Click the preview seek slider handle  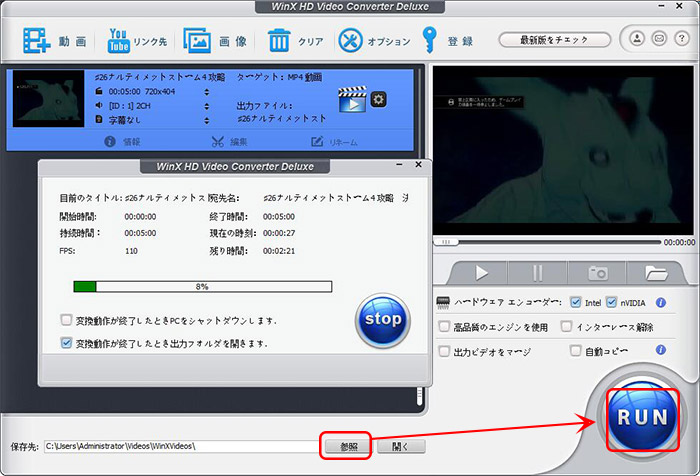(446, 242)
